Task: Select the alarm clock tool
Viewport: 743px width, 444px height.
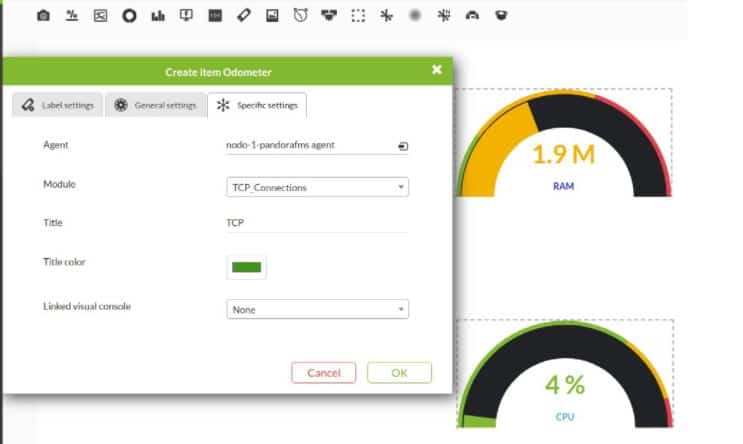Action: click(300, 16)
